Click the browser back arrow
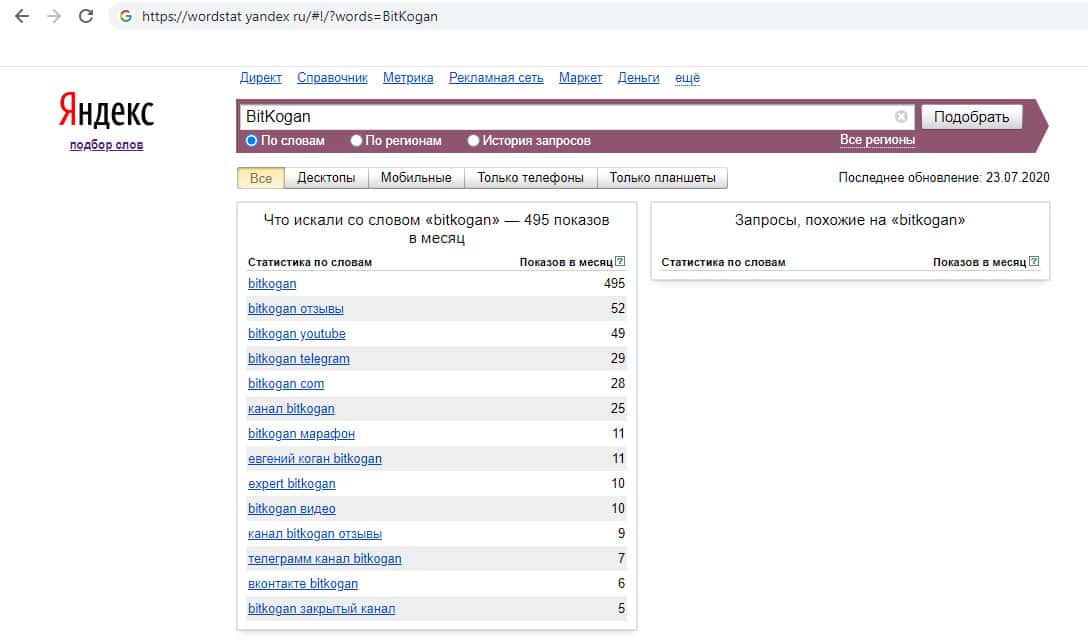 click(x=22, y=16)
